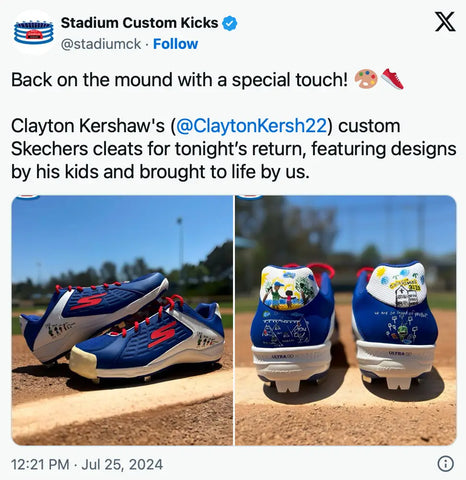Click the tweet text about Skechers cleats
Screen dimensions: 466x480
(x=233, y=149)
